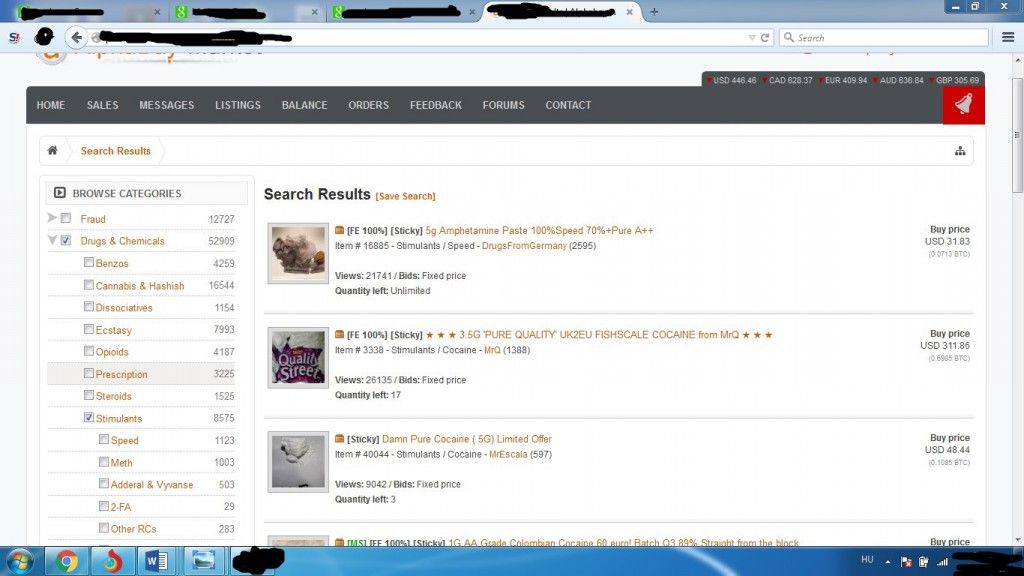Click the "GBP 305.69" exchange rate
This screenshot has height=576, width=1024.
pyautogui.click(x=957, y=80)
